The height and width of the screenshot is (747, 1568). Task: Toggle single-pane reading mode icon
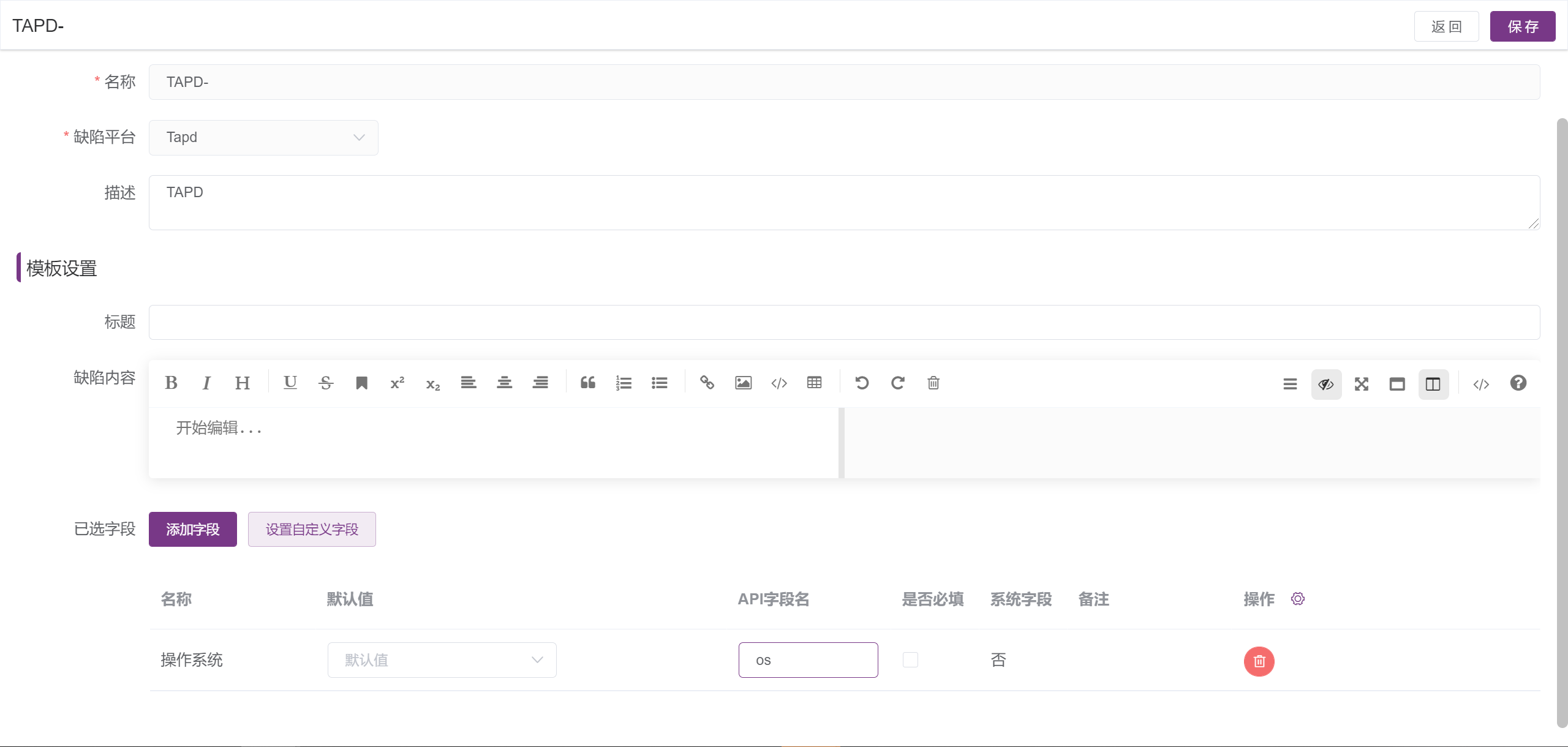coord(1397,385)
